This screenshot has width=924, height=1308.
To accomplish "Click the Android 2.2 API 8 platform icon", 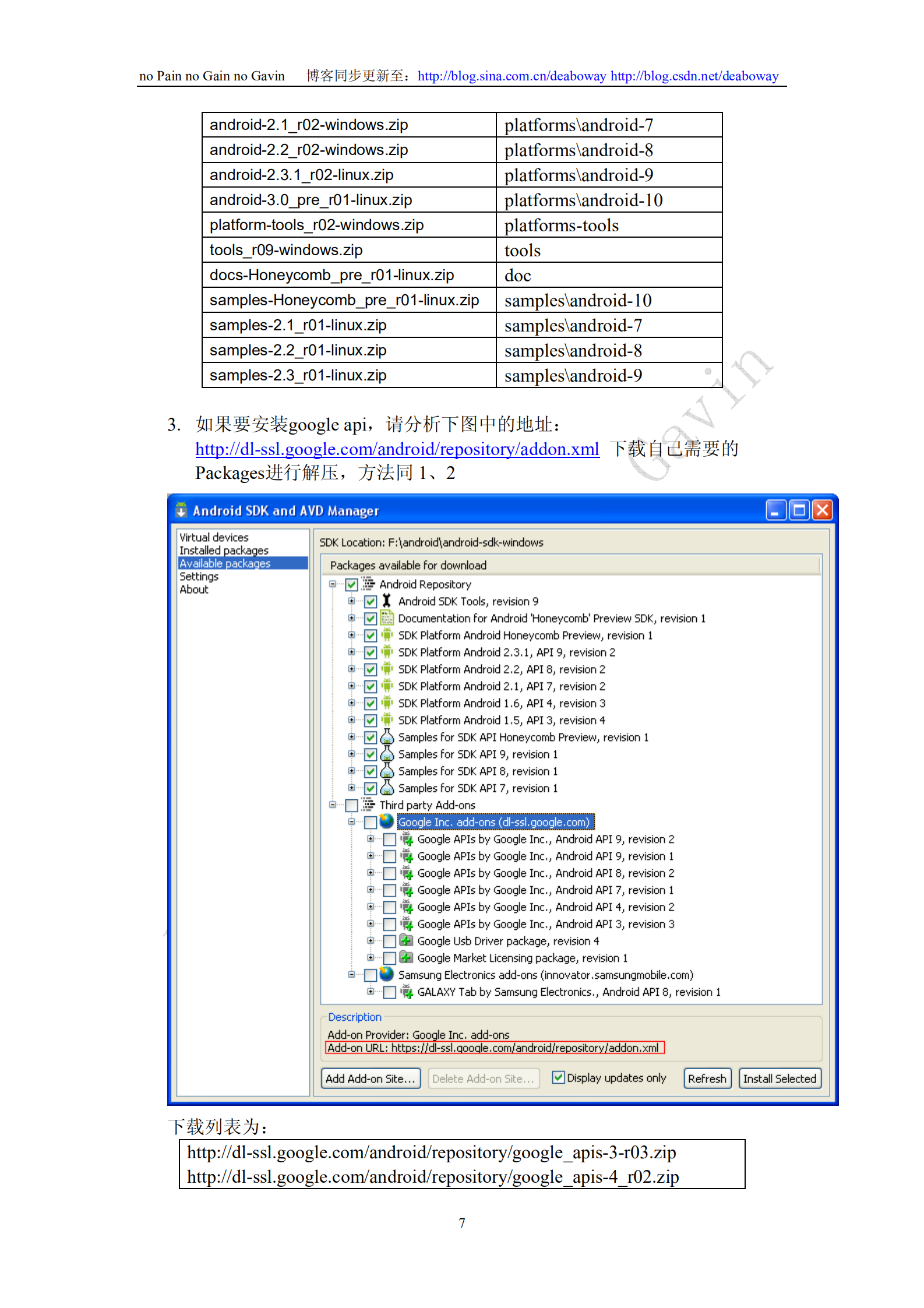I will click(387, 668).
